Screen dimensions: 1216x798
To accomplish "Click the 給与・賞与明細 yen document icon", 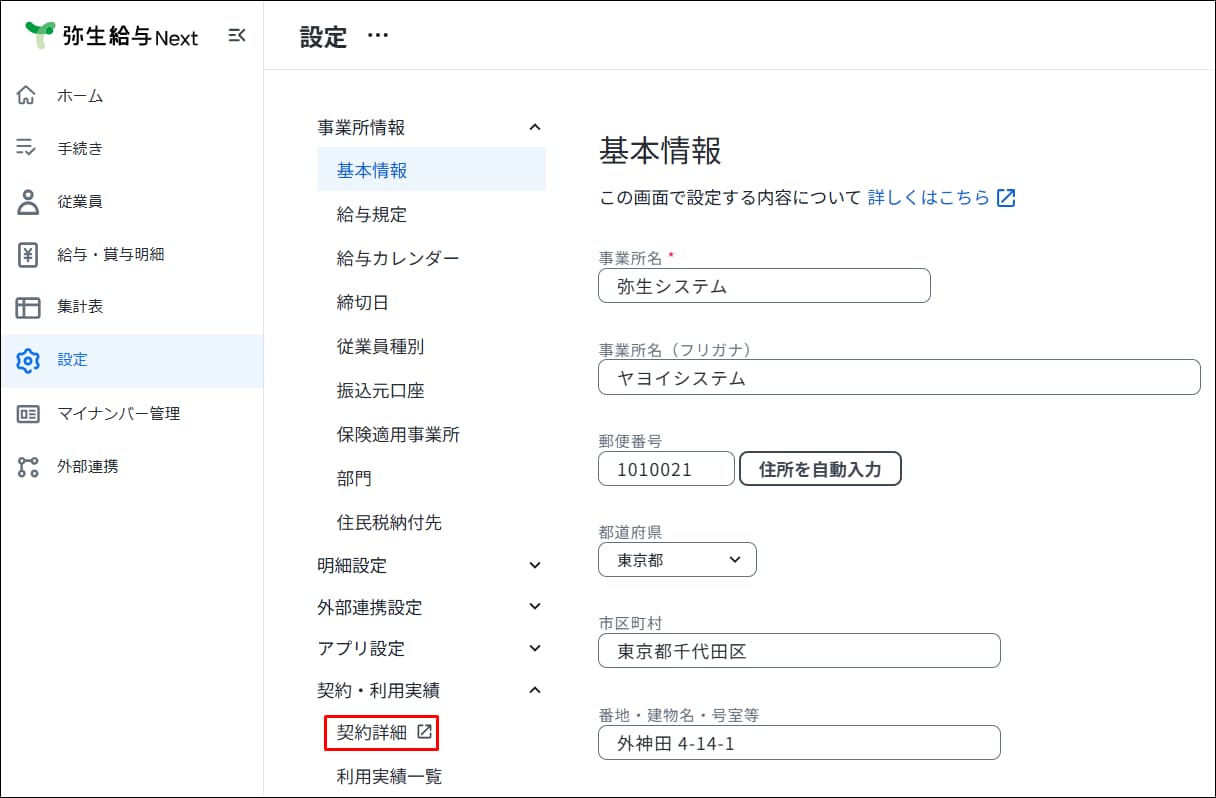I will click(27, 254).
